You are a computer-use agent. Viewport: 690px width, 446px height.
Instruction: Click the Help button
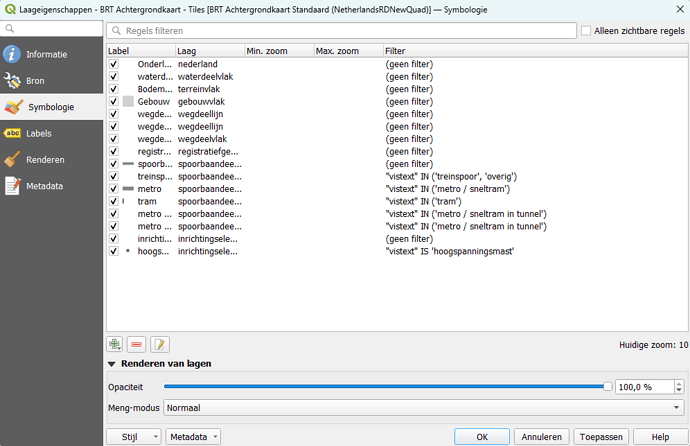coord(660,437)
